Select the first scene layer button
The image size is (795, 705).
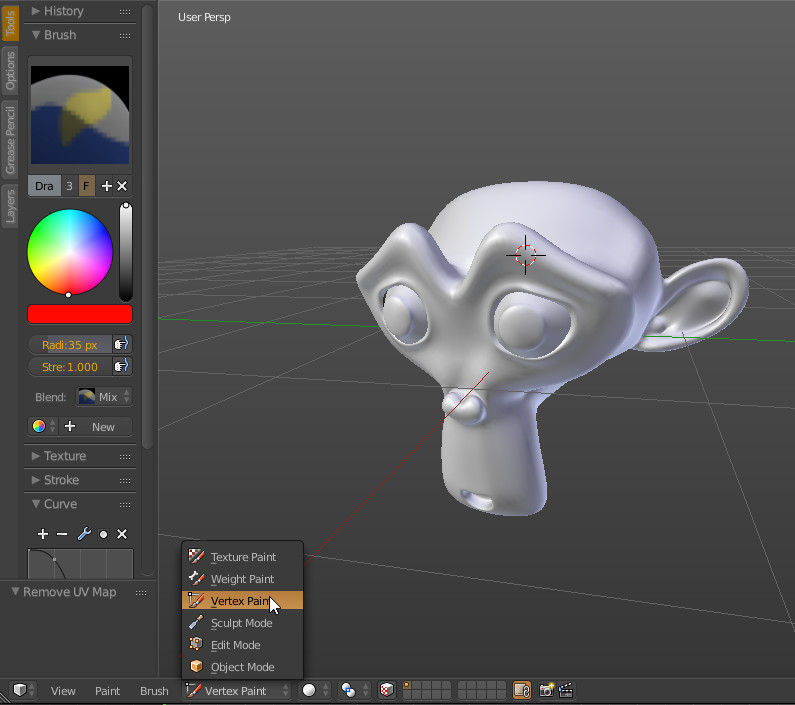407,686
